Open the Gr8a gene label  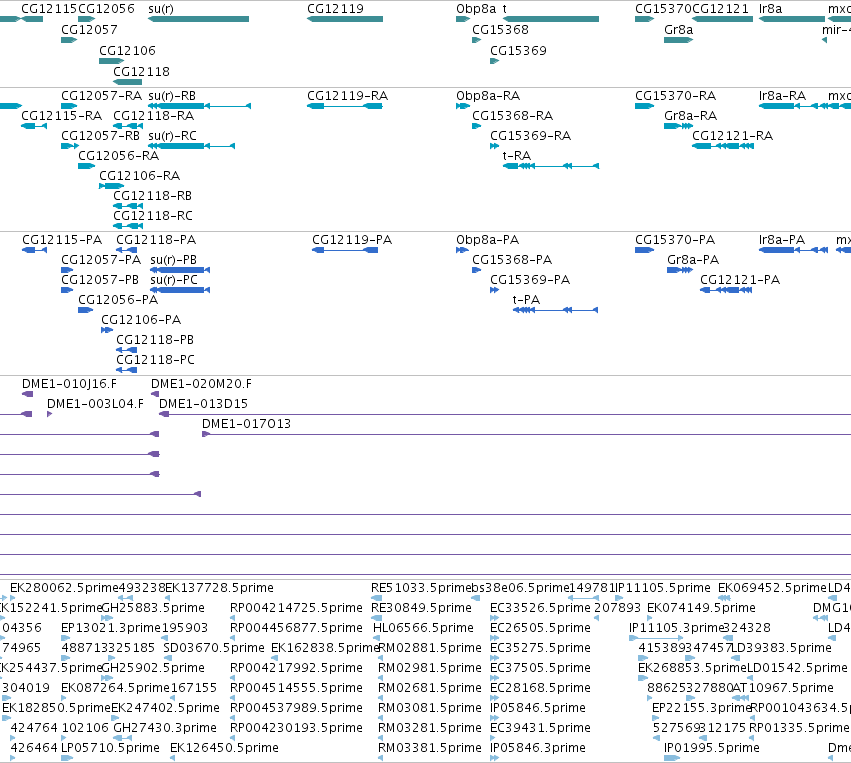678,30
